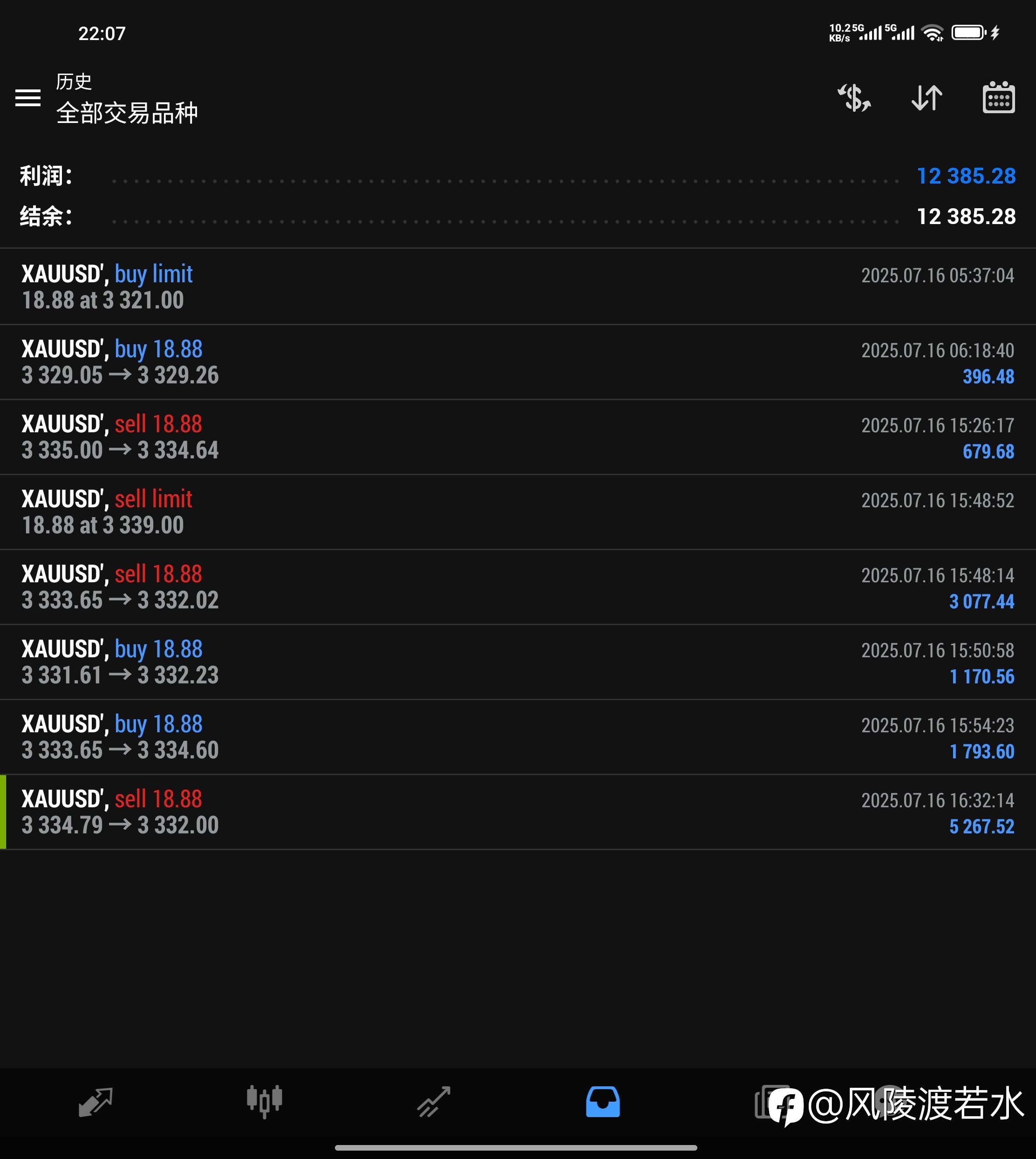This screenshot has width=1036, height=1159.
Task: Tap profit value 5 267.52
Action: coord(981,826)
